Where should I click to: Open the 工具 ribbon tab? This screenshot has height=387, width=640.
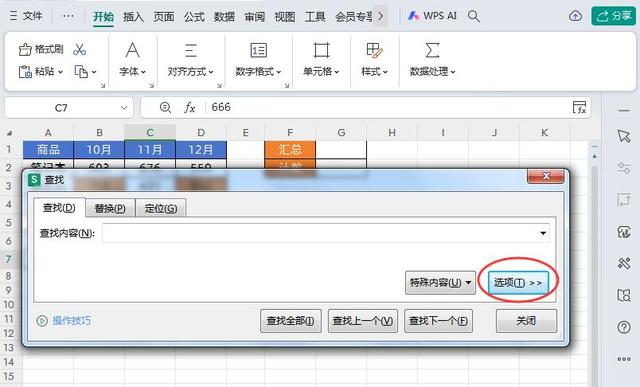pos(315,17)
